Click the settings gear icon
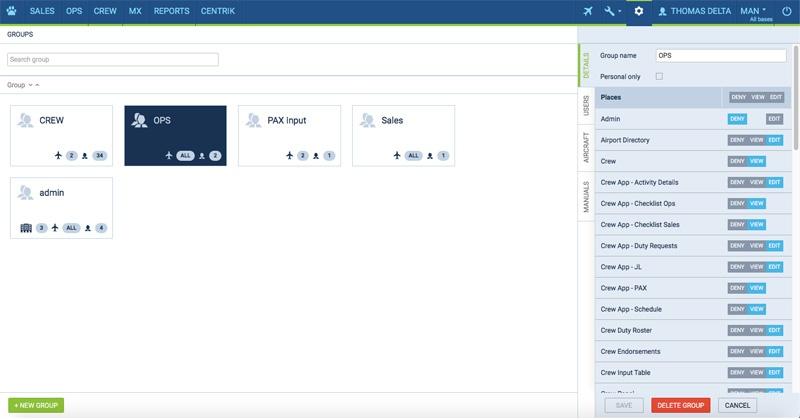The image size is (800, 420). coord(640,11)
